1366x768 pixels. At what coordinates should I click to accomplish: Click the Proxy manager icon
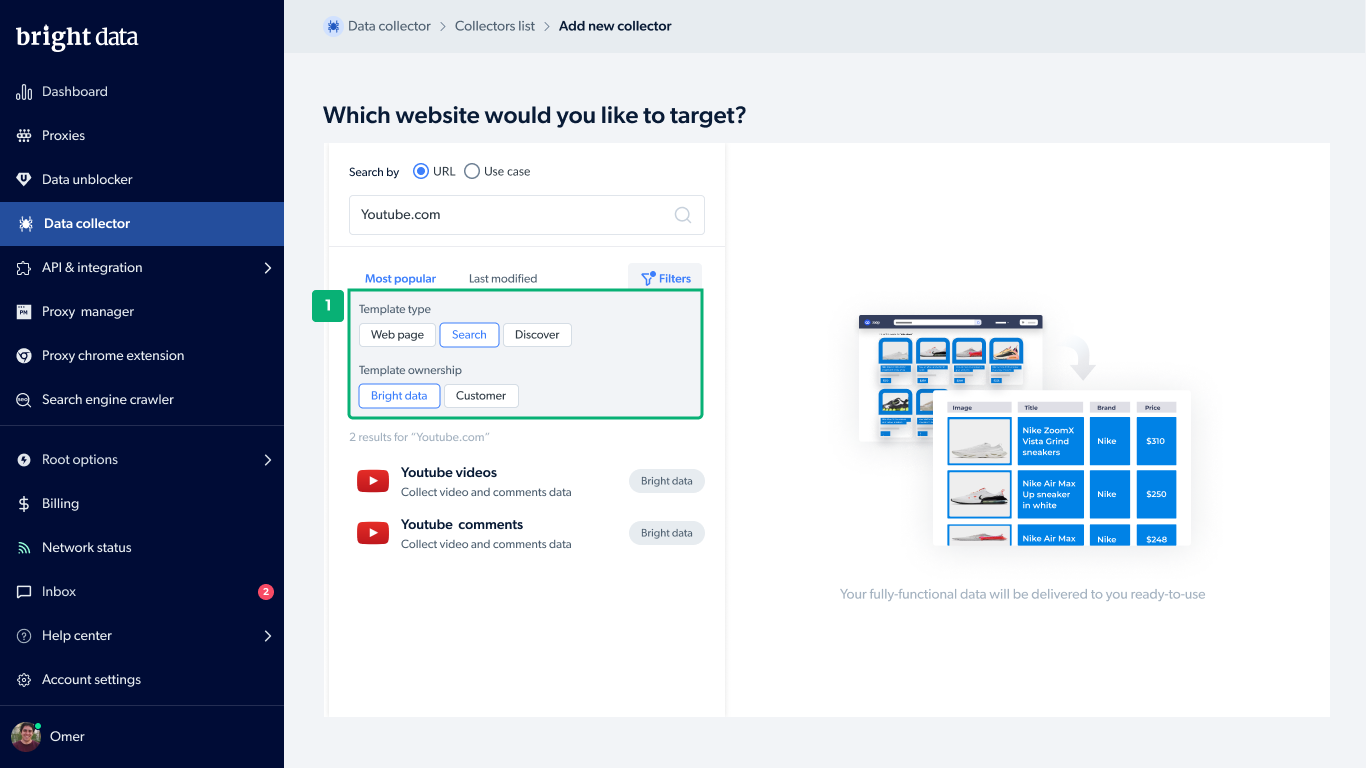24,312
